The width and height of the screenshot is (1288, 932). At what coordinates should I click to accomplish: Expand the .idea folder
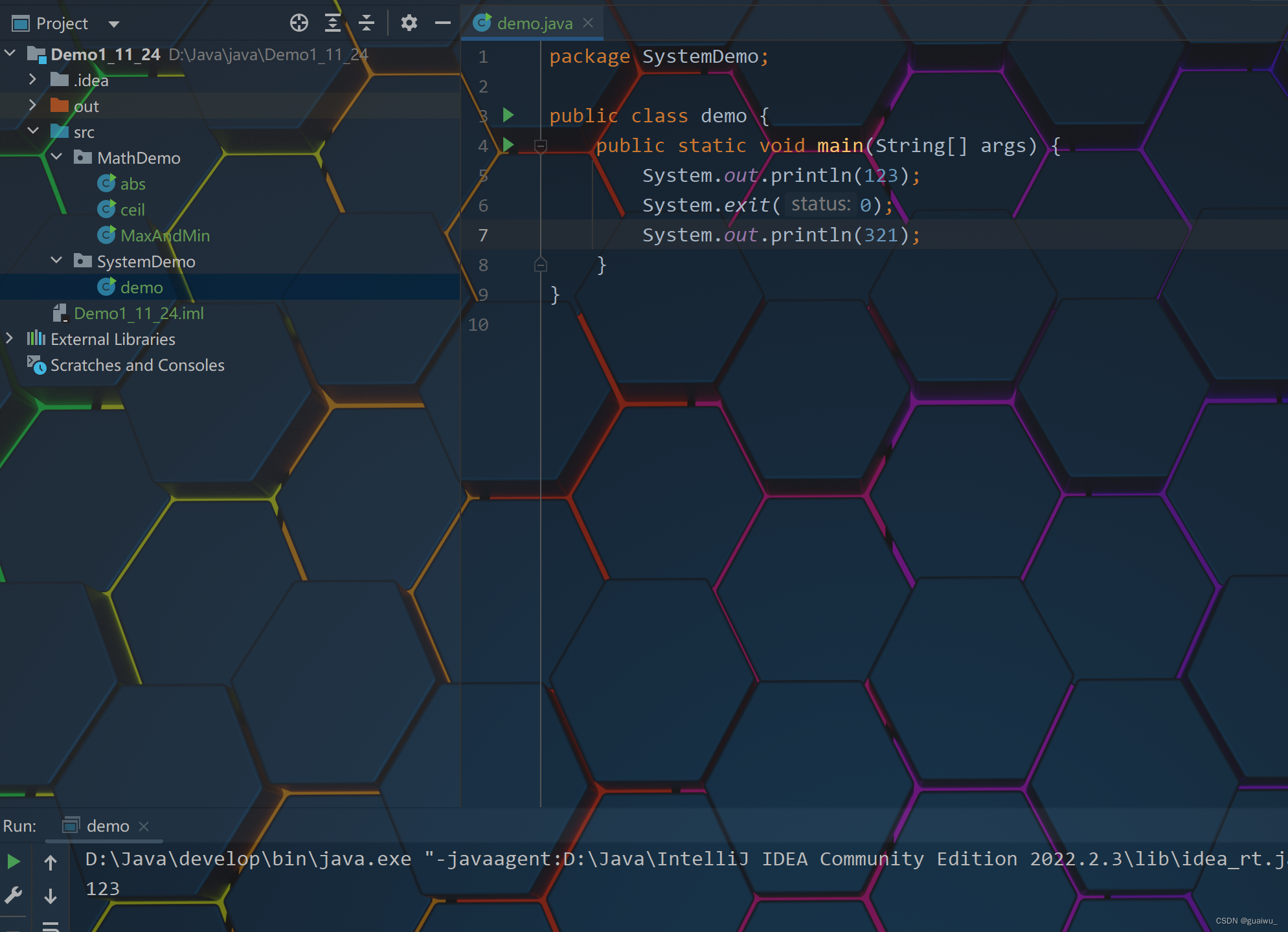[x=32, y=80]
